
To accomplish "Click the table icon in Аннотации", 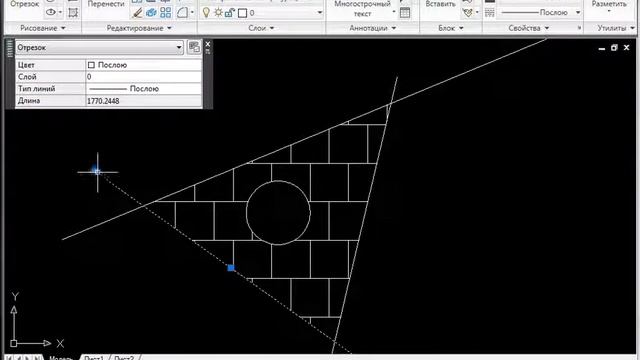I will [x=405, y=13].
